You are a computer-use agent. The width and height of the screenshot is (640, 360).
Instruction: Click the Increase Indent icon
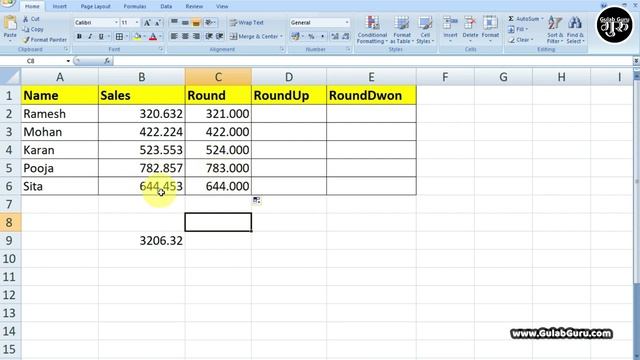coord(220,37)
